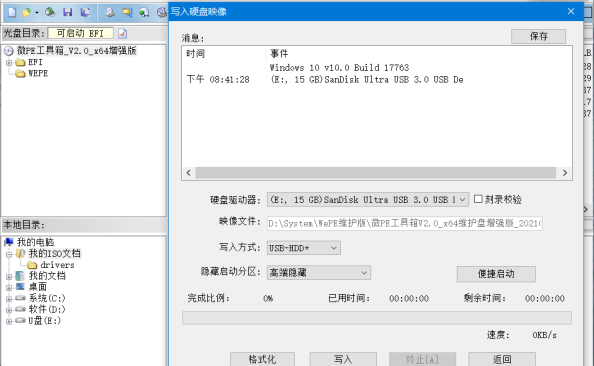Select U盘(E:) drive
This screenshot has height=366, width=594.
point(44,321)
